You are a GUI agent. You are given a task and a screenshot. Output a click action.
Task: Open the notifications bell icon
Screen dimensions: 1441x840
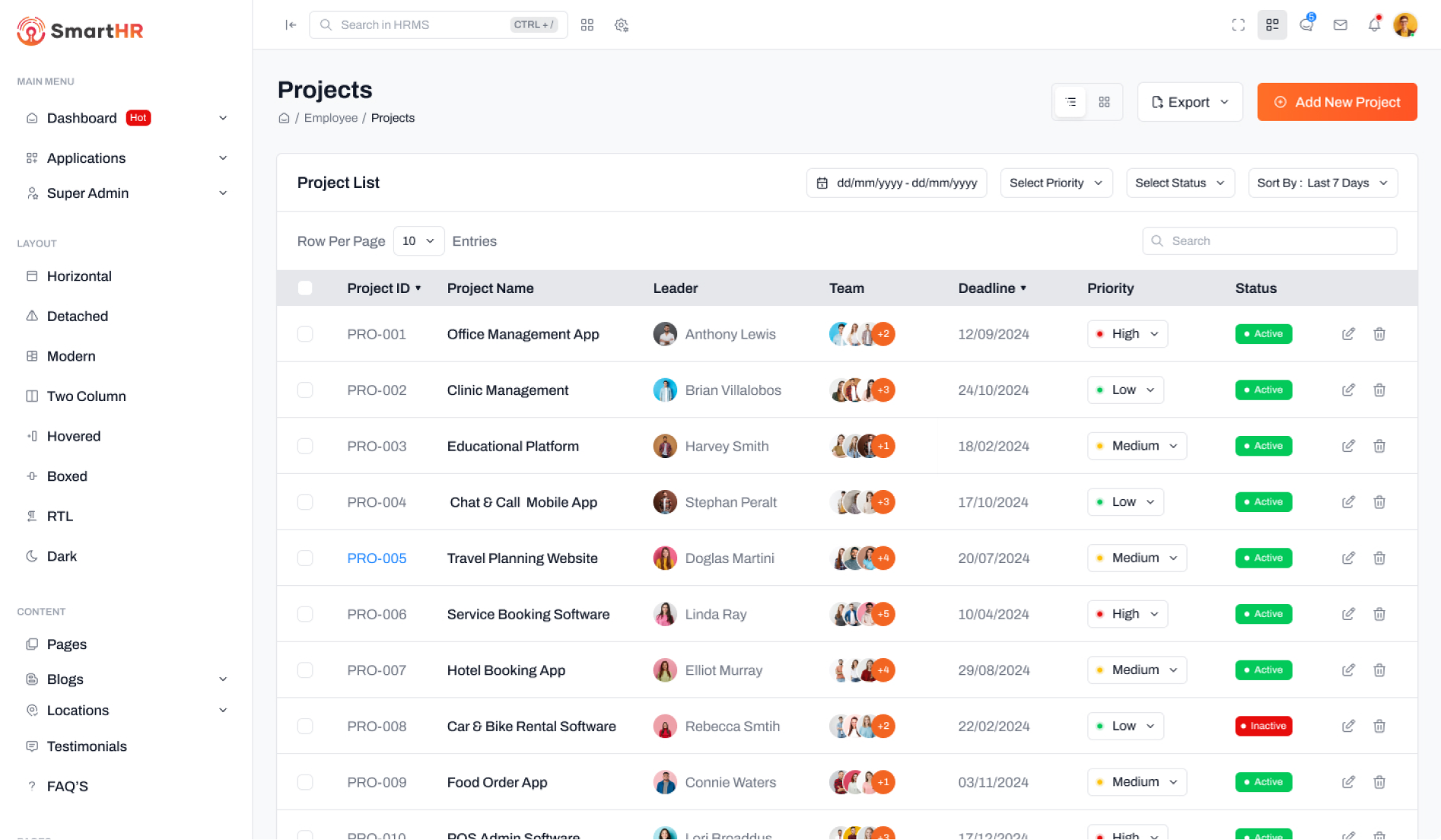click(x=1374, y=25)
